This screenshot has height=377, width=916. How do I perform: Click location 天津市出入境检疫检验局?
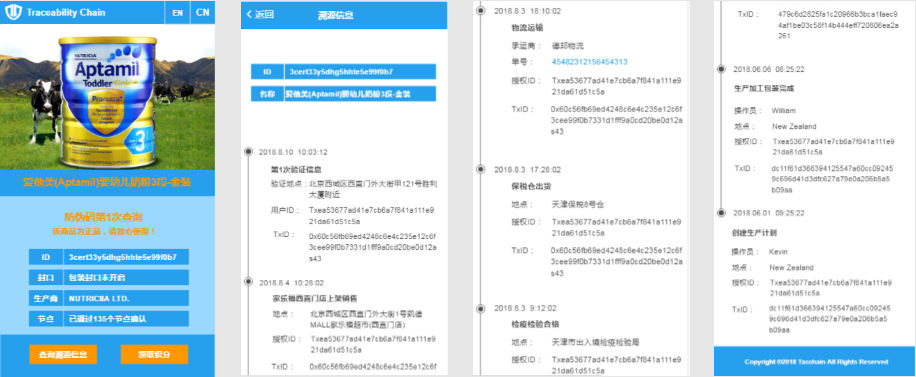pyautogui.click(x=595, y=343)
